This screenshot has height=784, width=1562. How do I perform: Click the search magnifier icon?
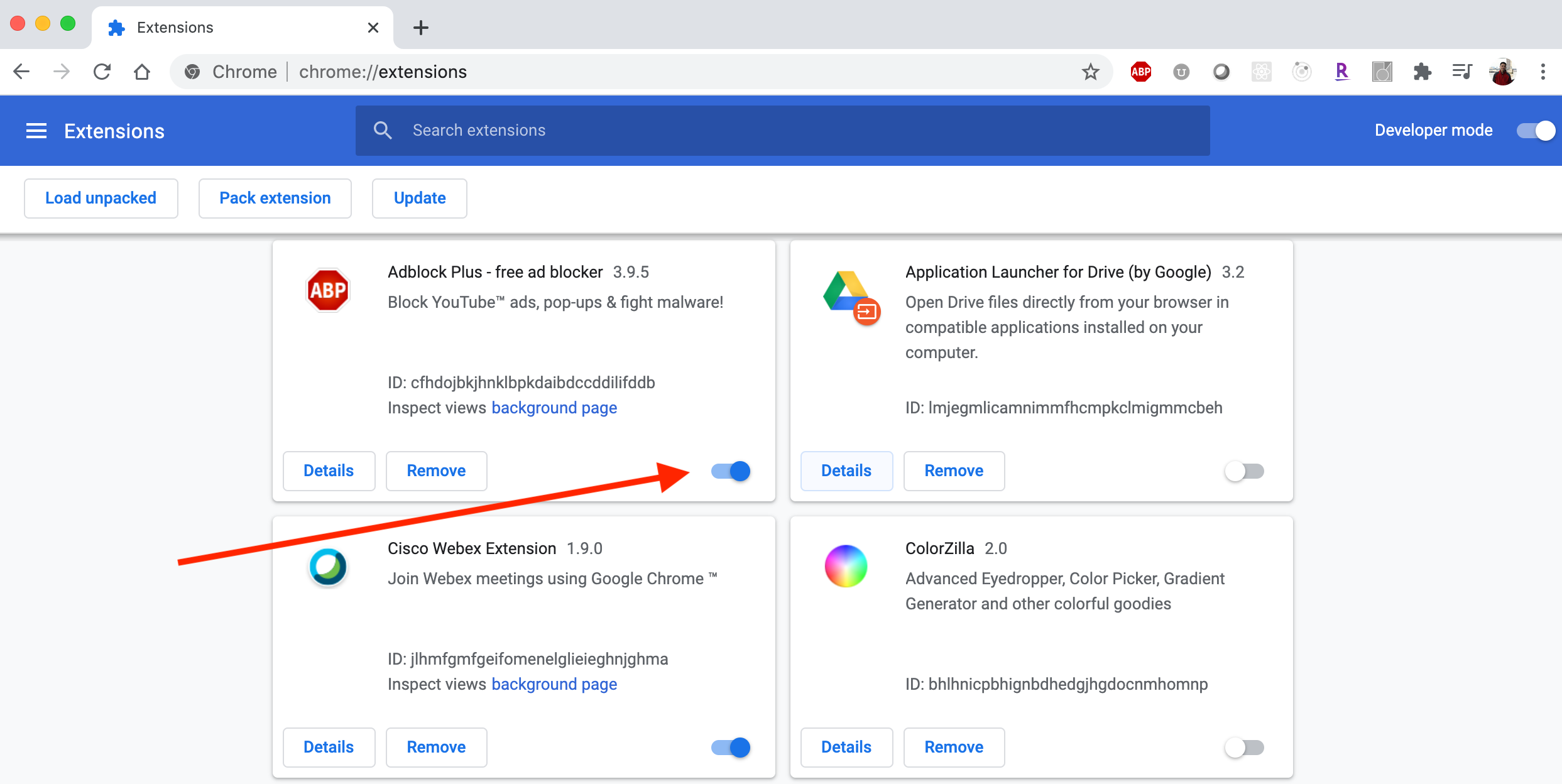pyautogui.click(x=383, y=130)
